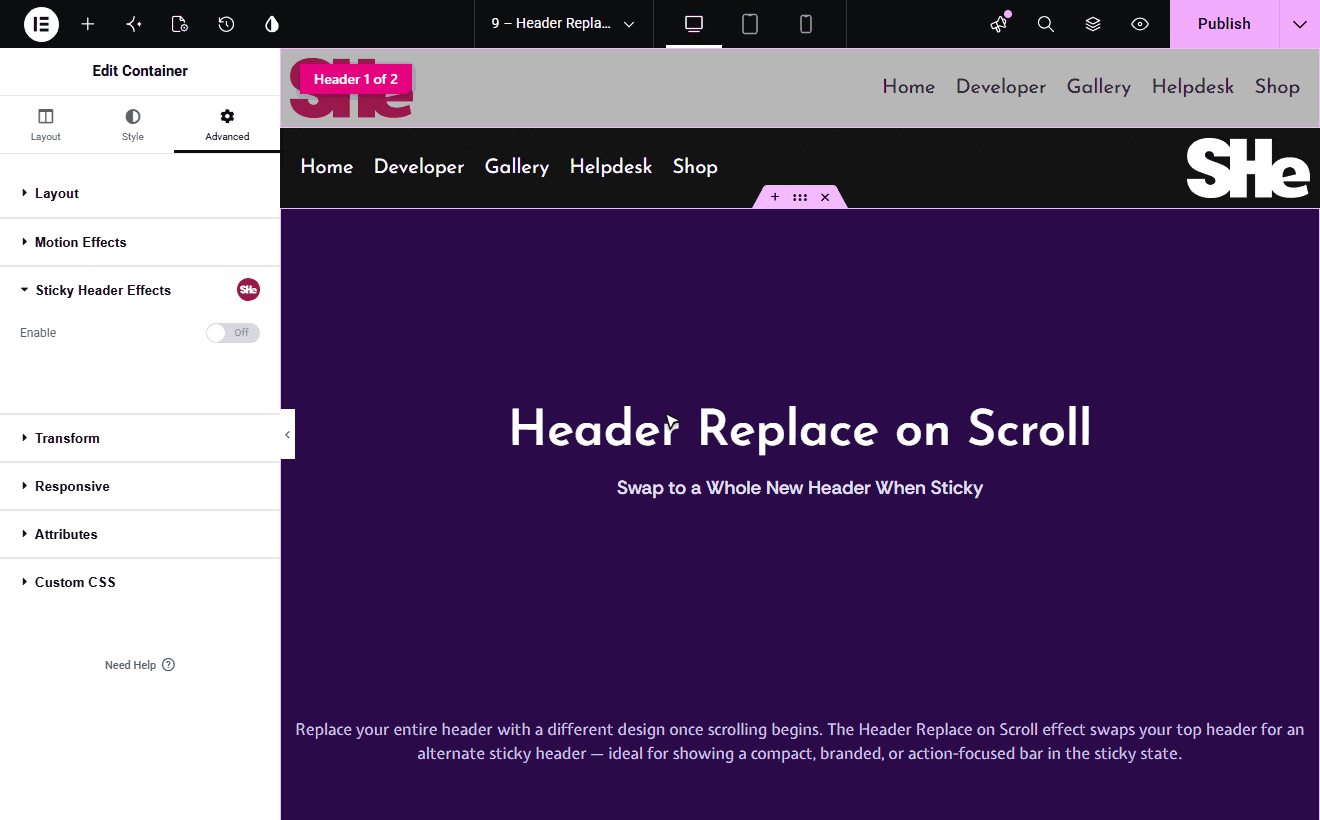Click Gallery in the gray header menu
The height and width of the screenshot is (820, 1320).
[x=1099, y=87]
